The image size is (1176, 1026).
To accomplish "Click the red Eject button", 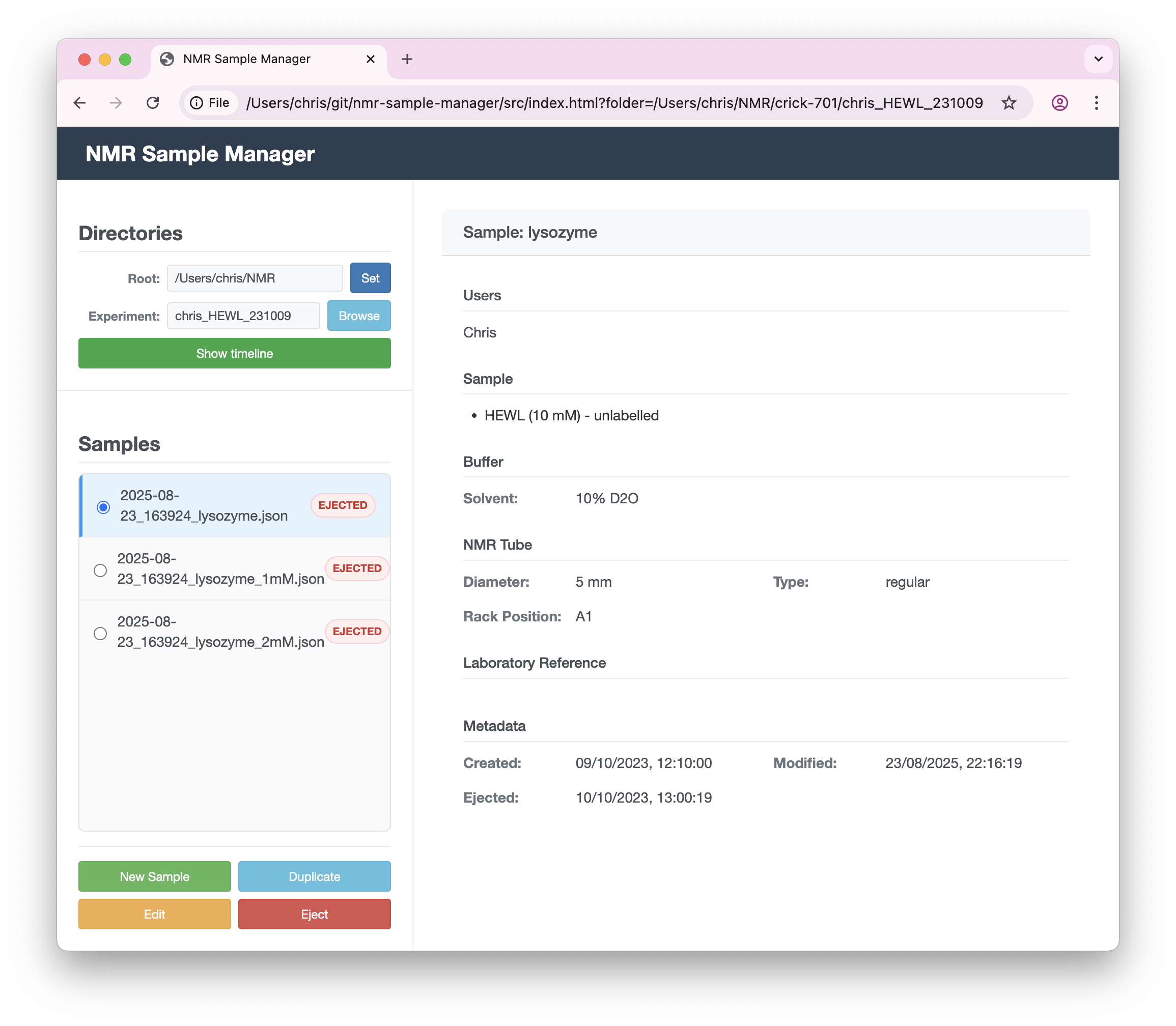I will [314, 914].
